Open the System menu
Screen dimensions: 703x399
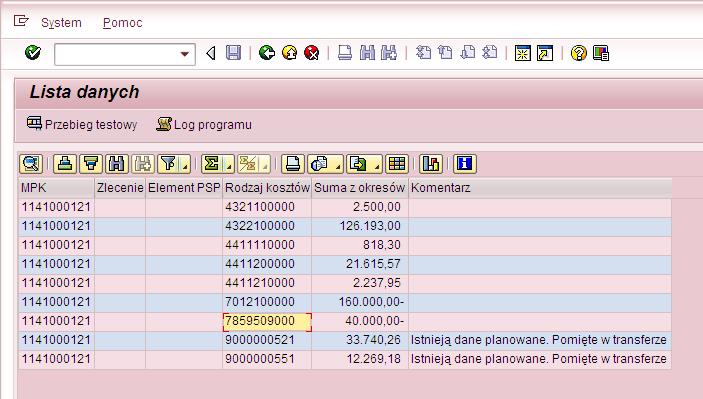click(x=61, y=23)
